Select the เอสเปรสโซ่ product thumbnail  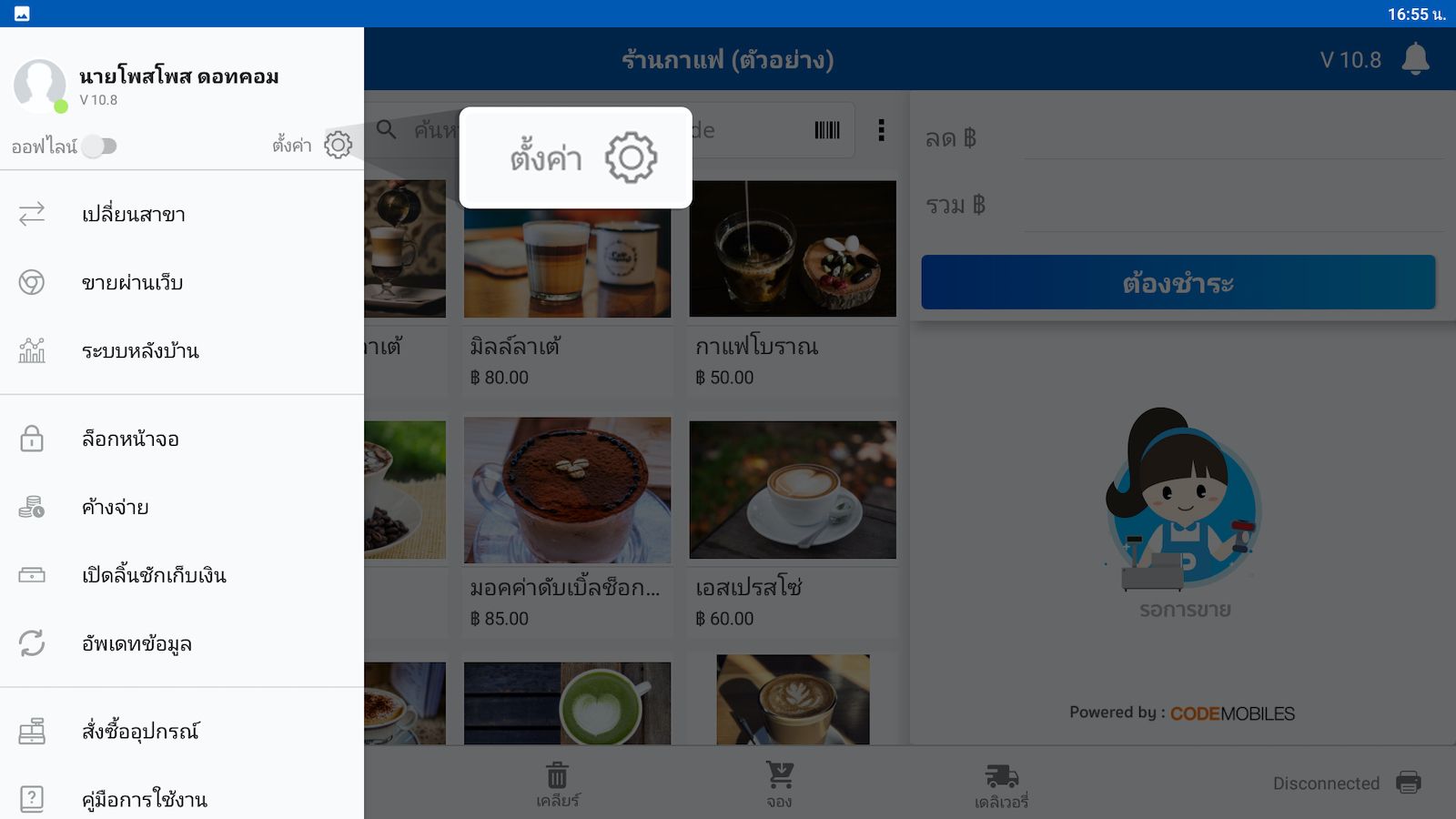pos(793,490)
